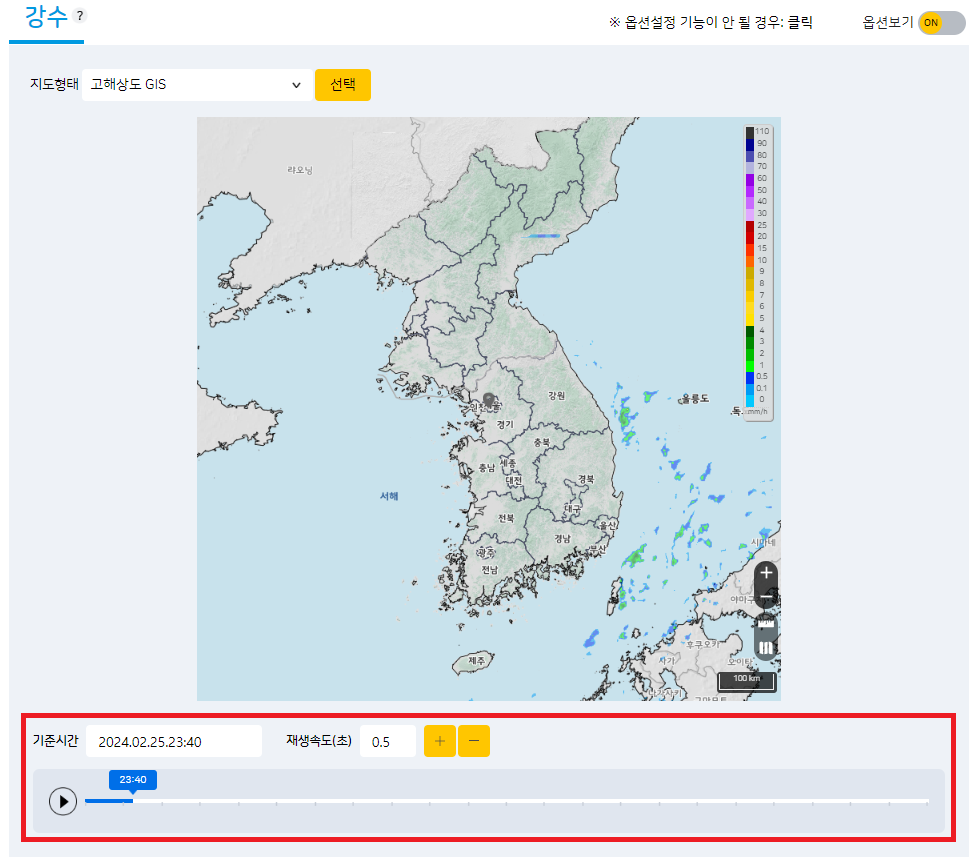Click the middle of the time slider track
Image resolution: width=979 pixels, height=859 pixels.
point(507,801)
